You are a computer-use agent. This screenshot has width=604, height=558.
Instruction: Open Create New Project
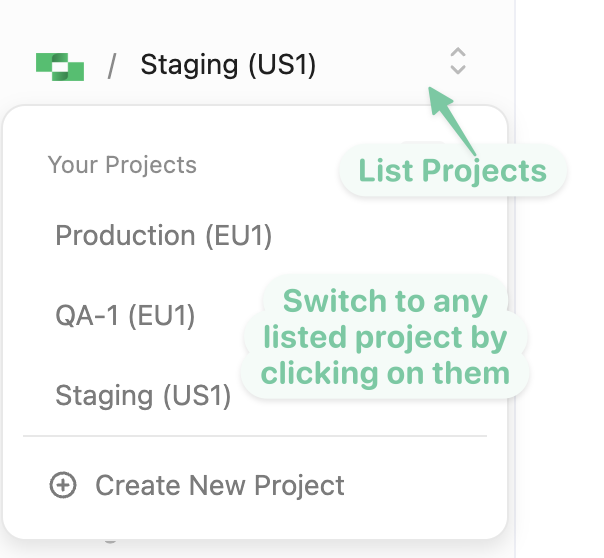(x=220, y=485)
